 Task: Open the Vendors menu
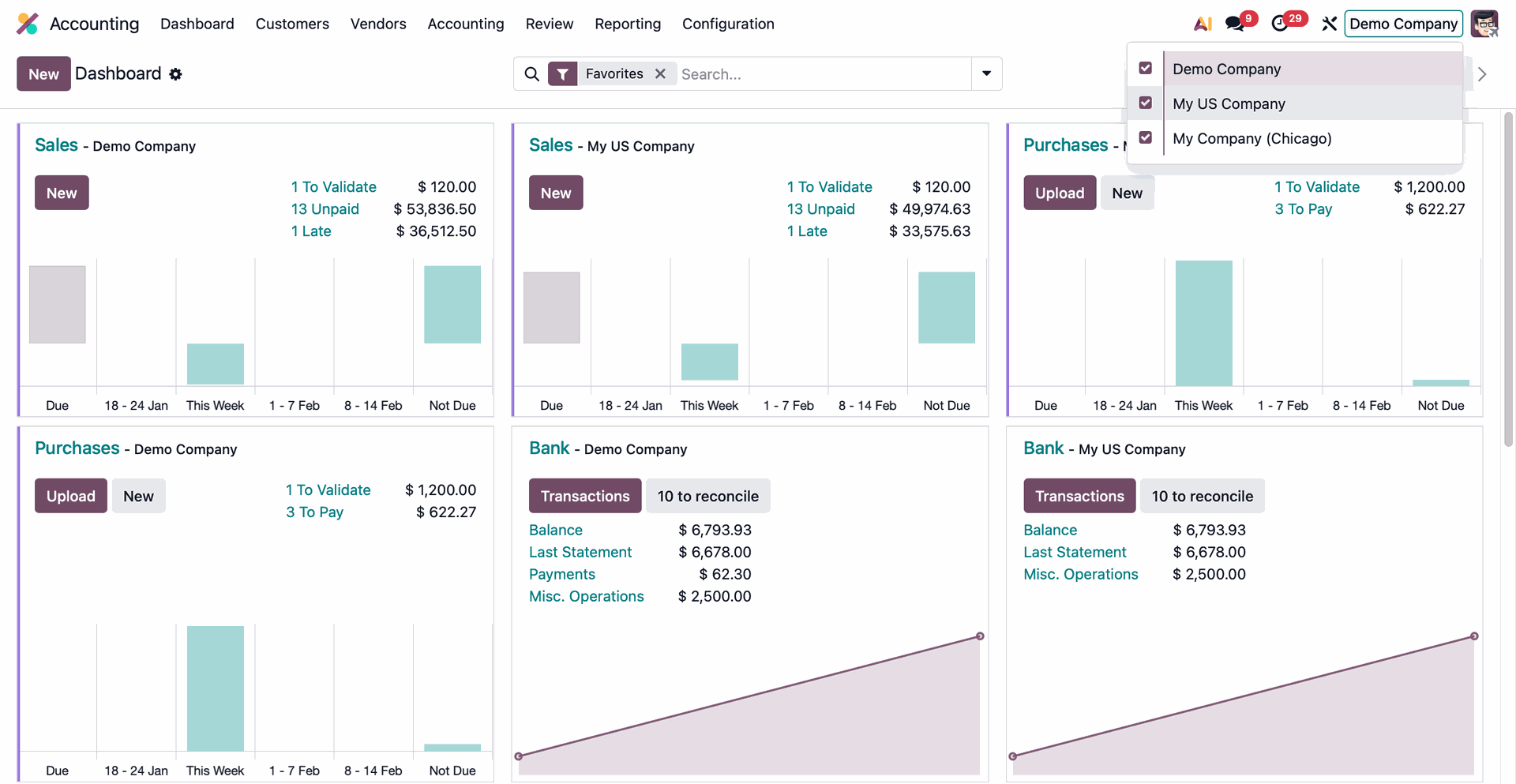378,24
